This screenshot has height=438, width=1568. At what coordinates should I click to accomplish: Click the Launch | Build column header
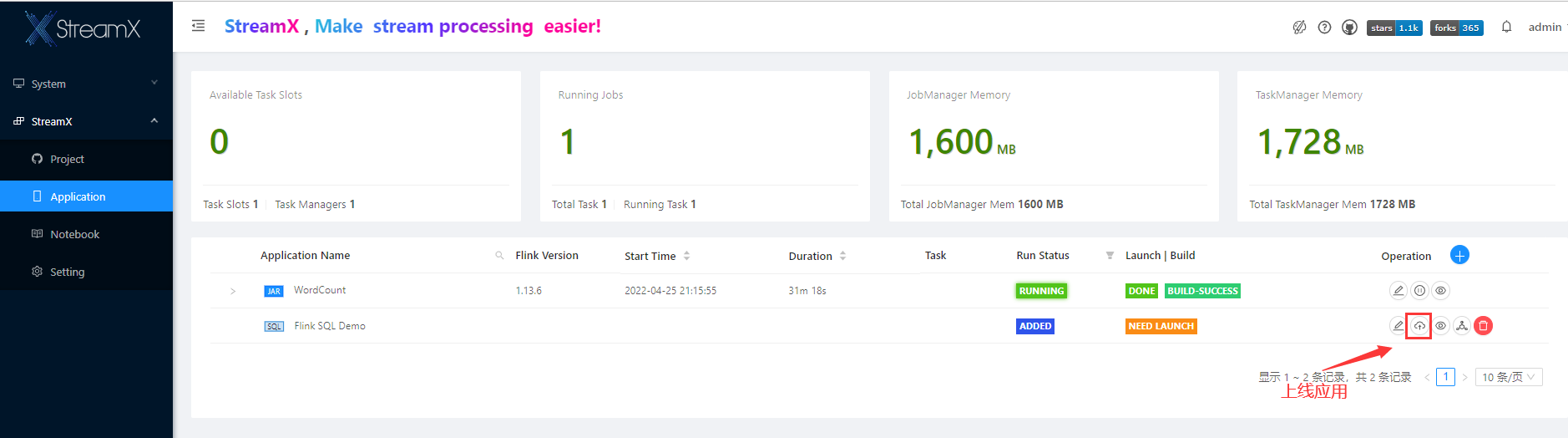[1161, 256]
